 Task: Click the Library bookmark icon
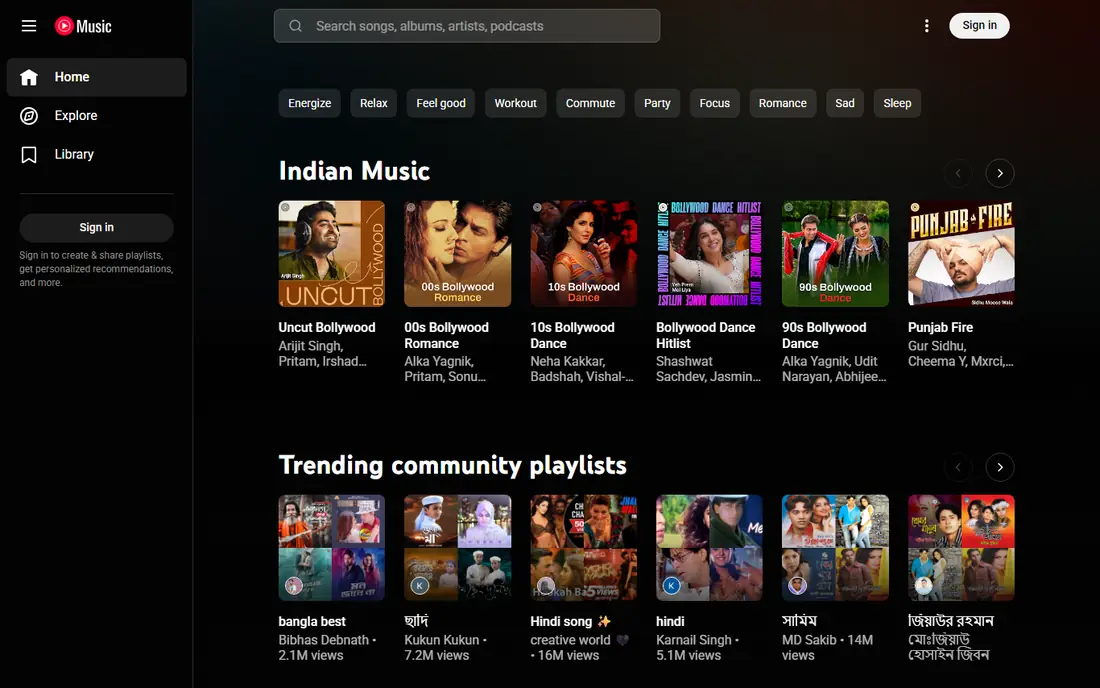pyautogui.click(x=29, y=154)
